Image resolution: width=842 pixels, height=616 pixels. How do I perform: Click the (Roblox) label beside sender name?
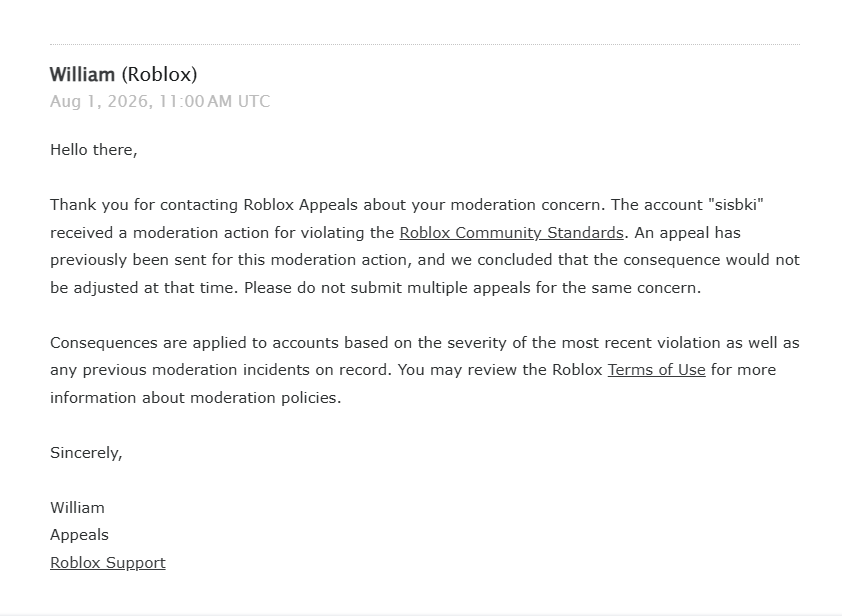point(159,75)
